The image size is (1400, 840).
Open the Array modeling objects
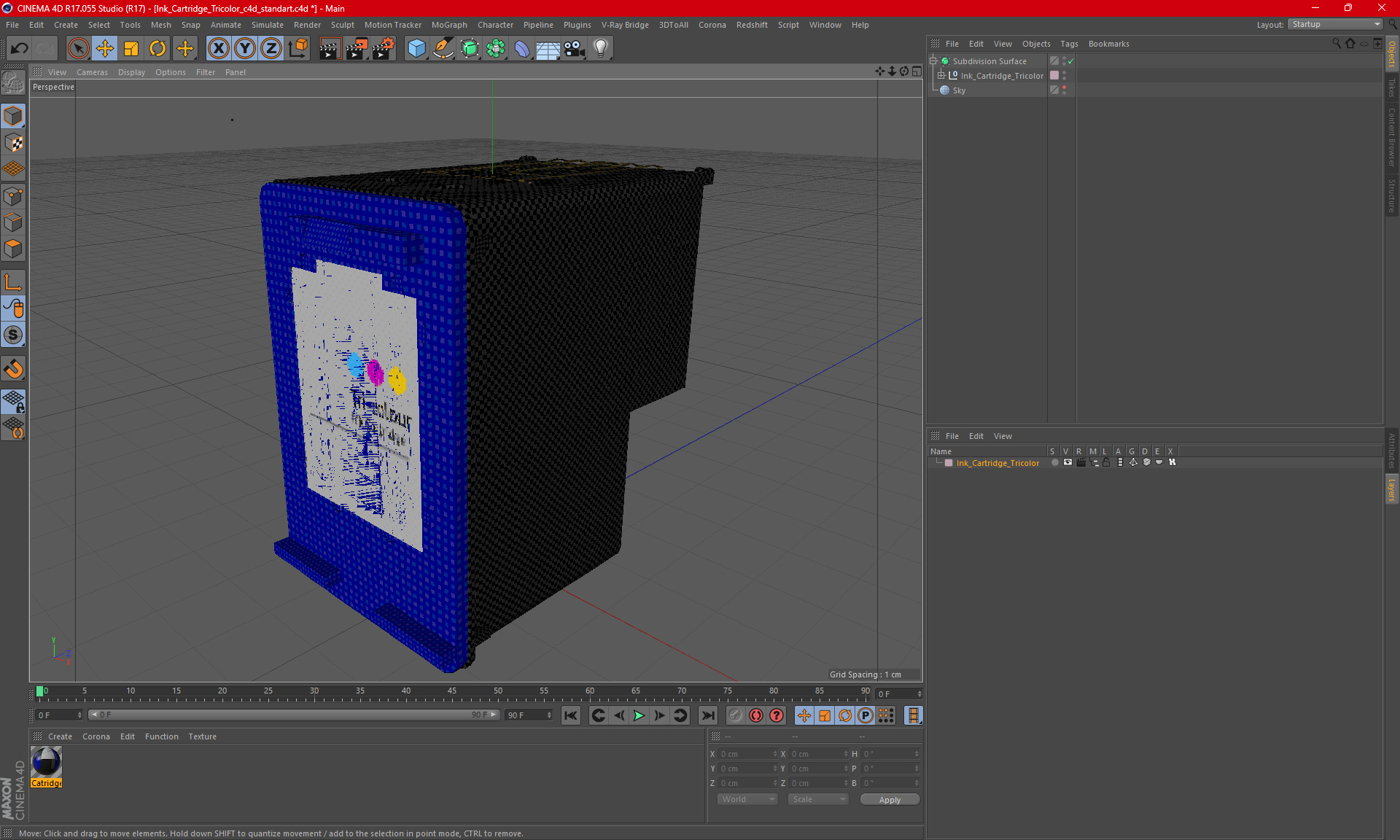coord(496,49)
